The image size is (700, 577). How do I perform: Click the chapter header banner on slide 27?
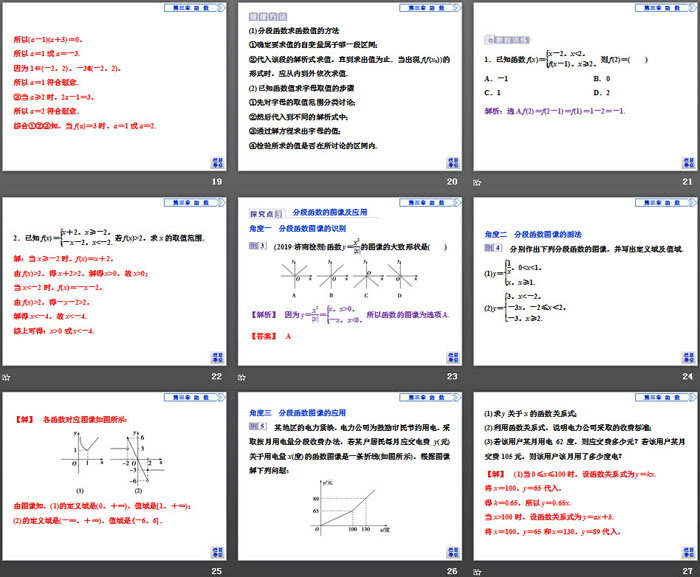pyautogui.click(x=666, y=397)
